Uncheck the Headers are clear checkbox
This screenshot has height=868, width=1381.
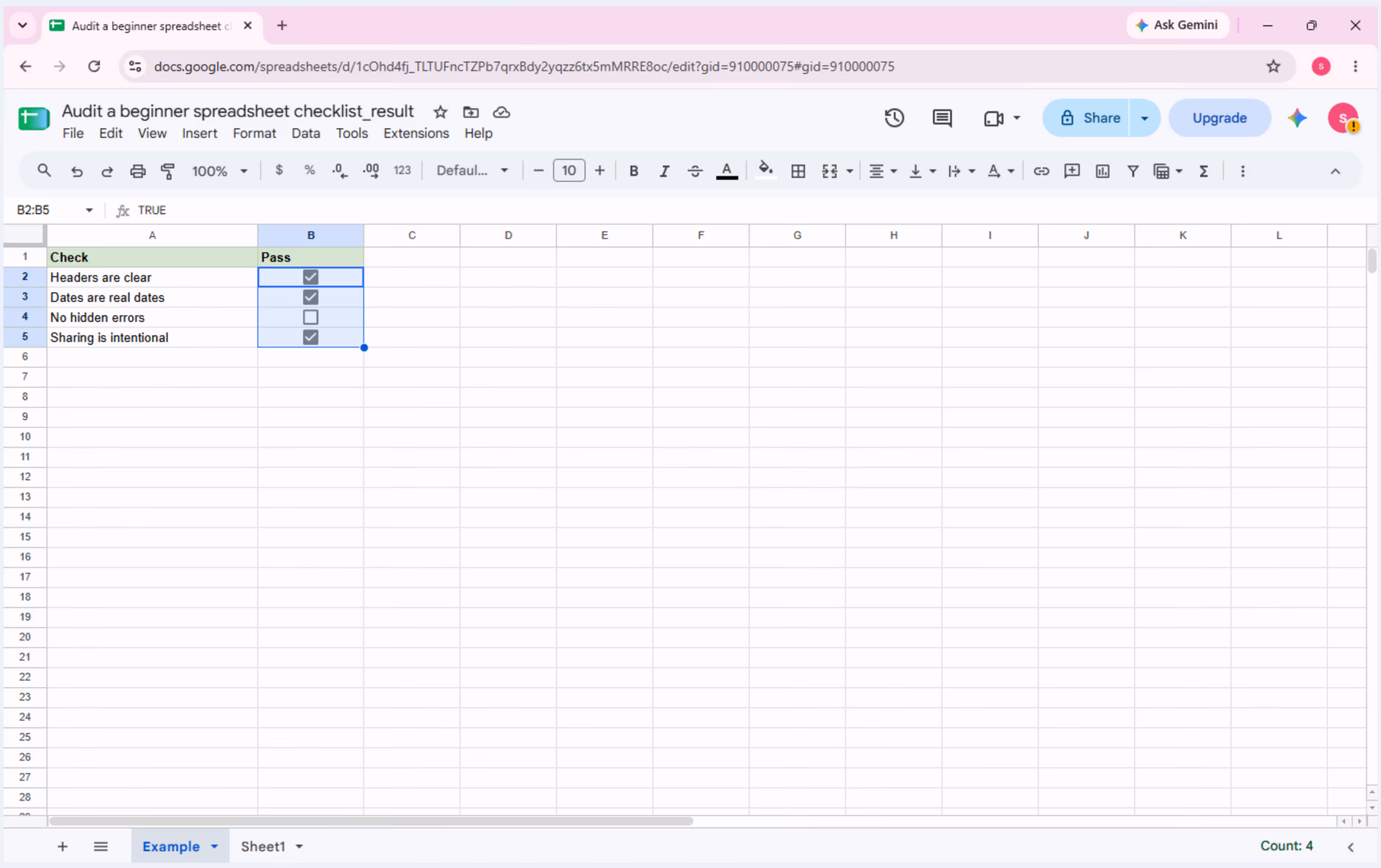311,277
